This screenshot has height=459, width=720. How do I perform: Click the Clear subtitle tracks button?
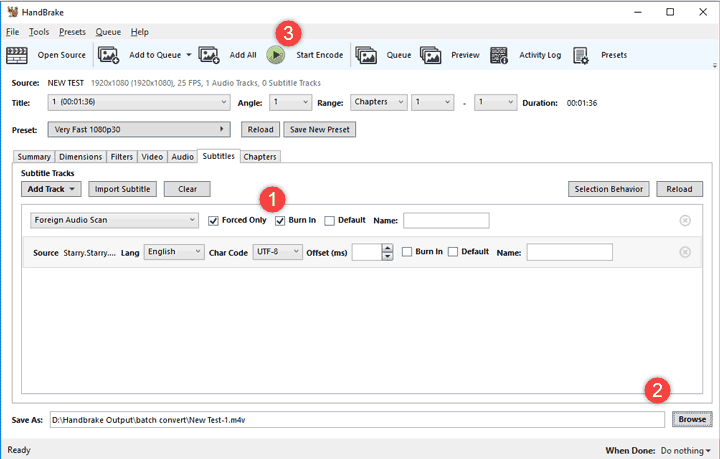187,189
